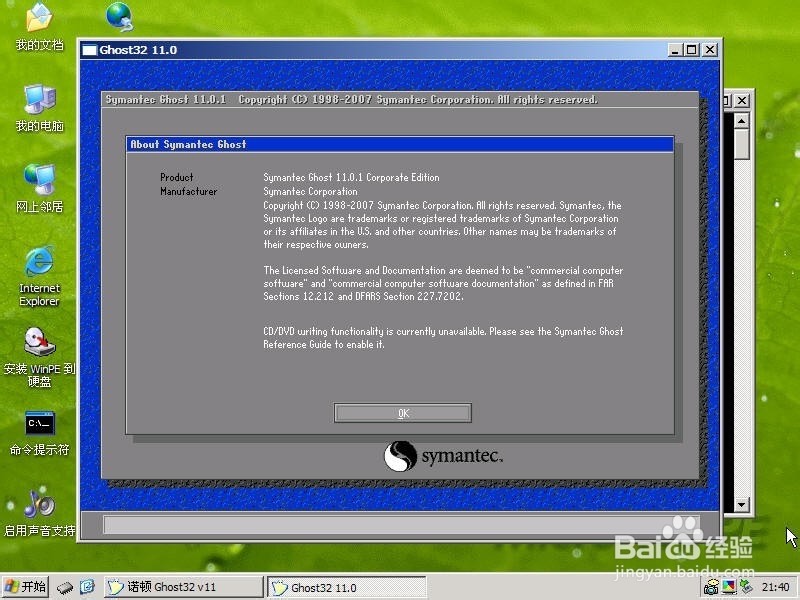
Task: Click the 21:40 clock in tray
Action: click(x=775, y=587)
